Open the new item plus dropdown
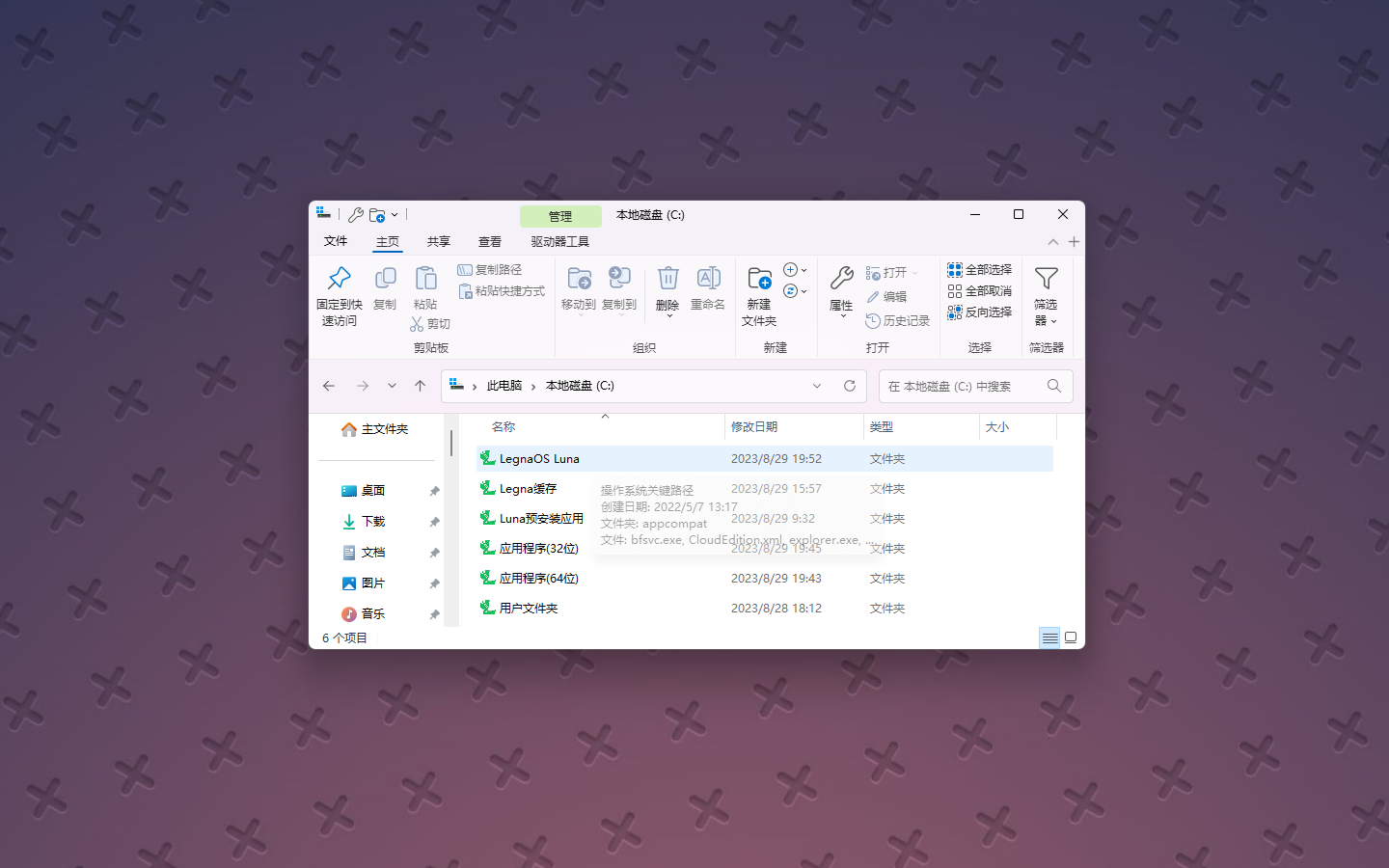Image resolution: width=1389 pixels, height=868 pixels. pyautogui.click(x=795, y=270)
